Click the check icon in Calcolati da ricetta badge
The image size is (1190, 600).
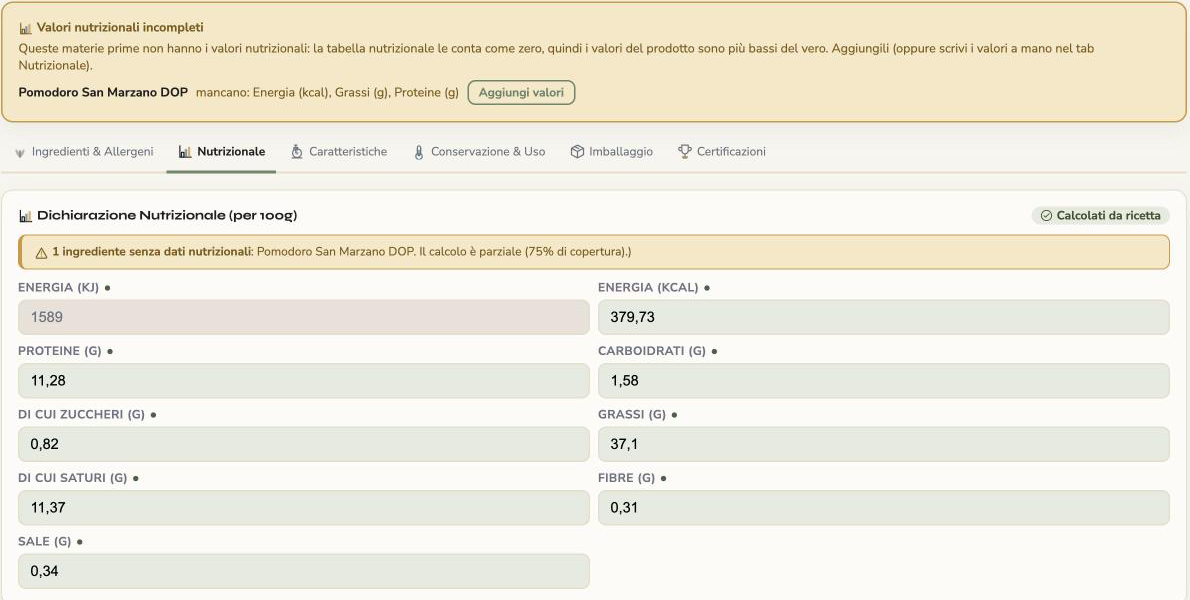pos(1046,215)
